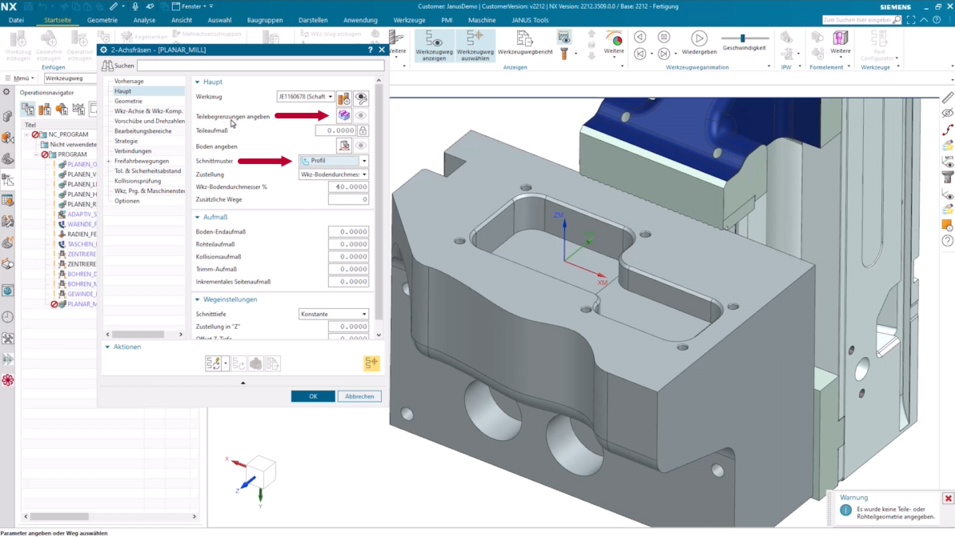Click the Boden-Endaufmaß value field
This screenshot has height=537, width=955.
[348, 232]
